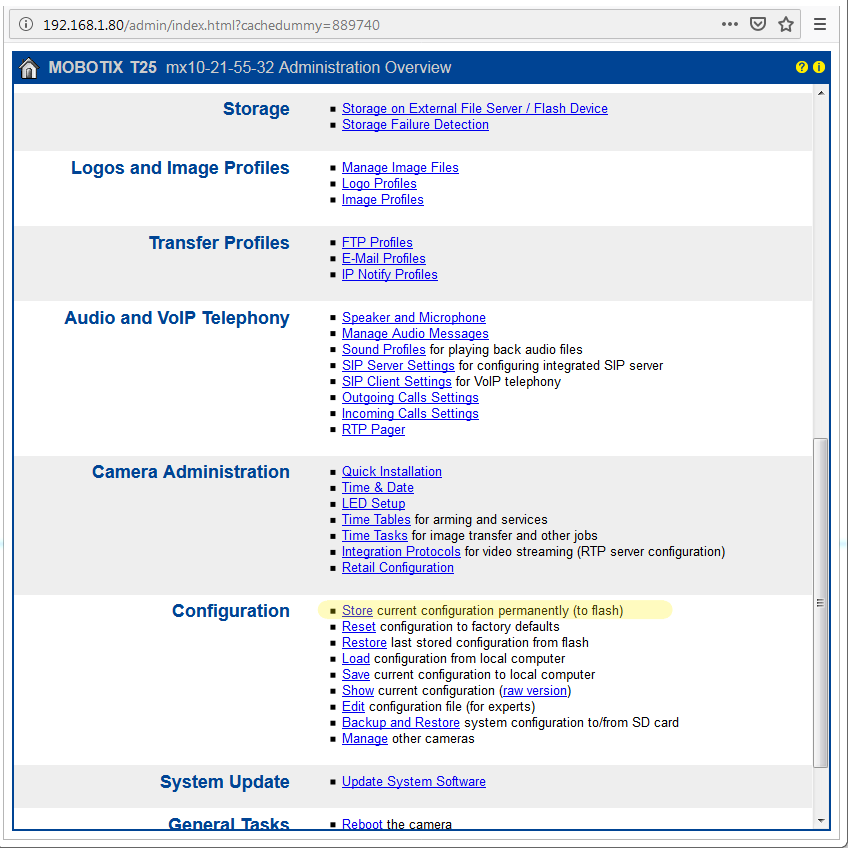Launch Quick Installation wizard link

pos(391,471)
